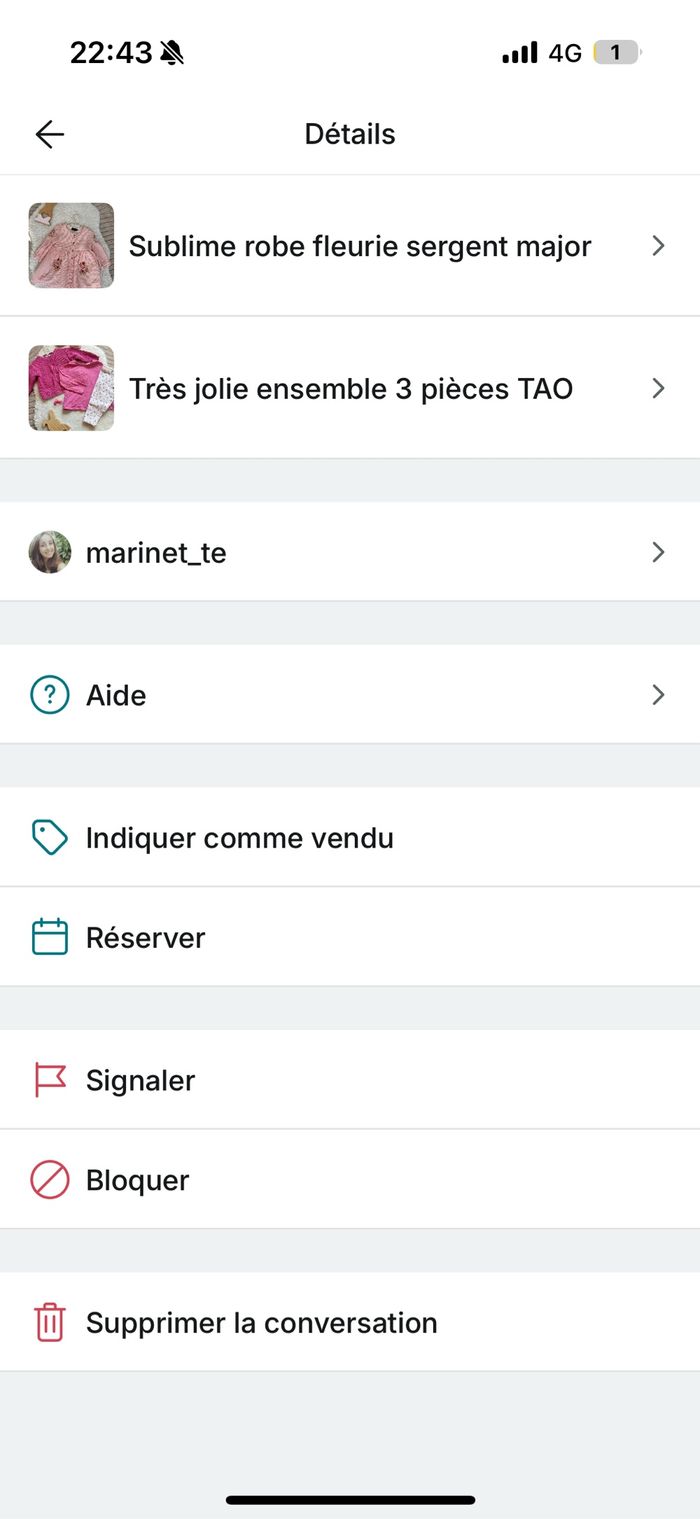Image resolution: width=700 pixels, height=1519 pixels.
Task: Open chevron next to ensemble 3 pièces TAO
Action: pos(658,388)
